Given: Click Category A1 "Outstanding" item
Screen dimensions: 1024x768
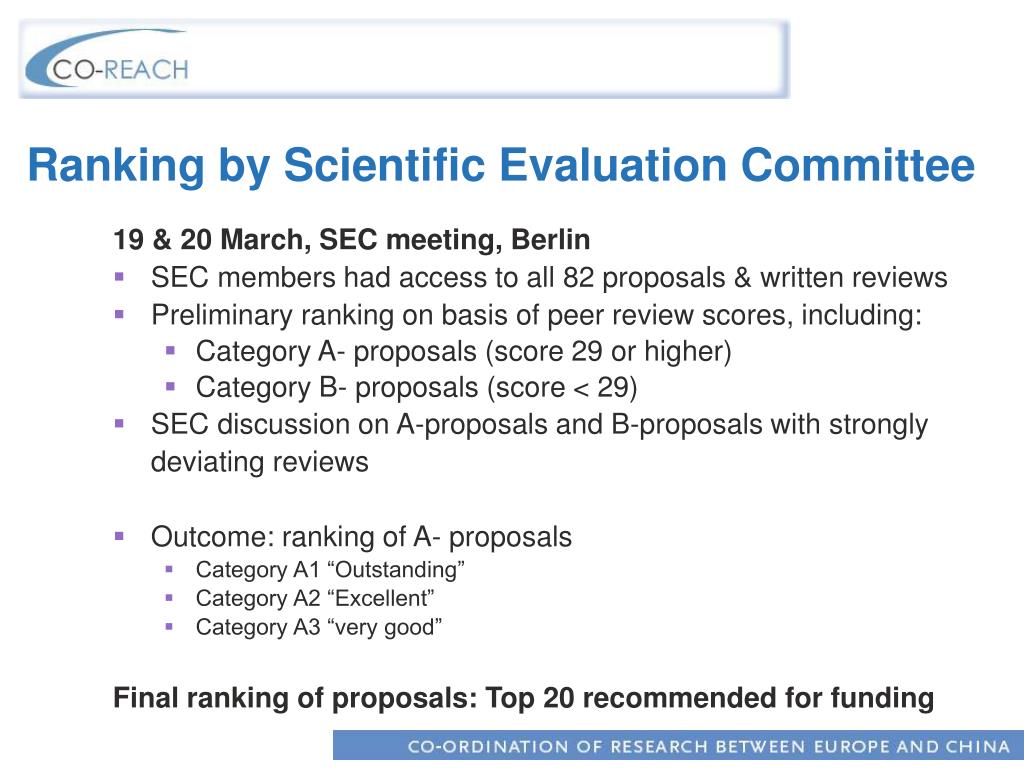Looking at the screenshot, I should pyautogui.click(x=330, y=569).
